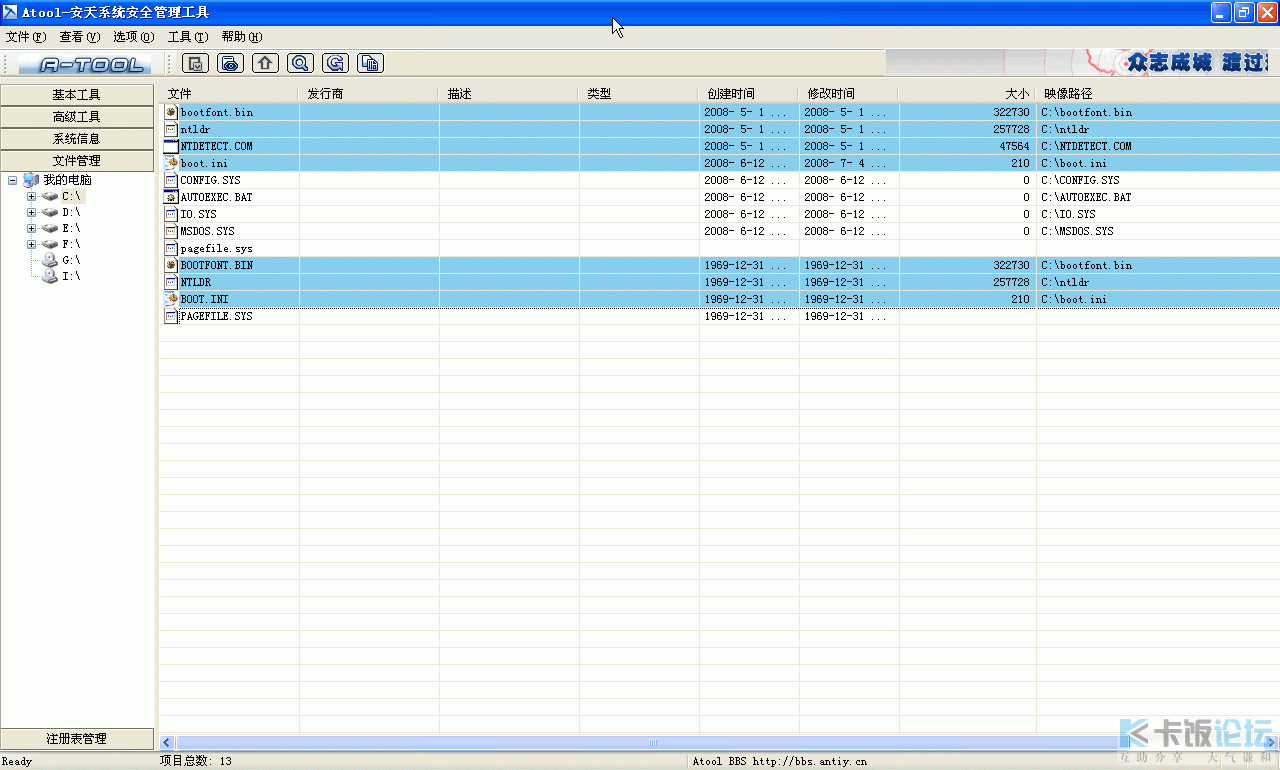Expand the F:\ drive node

[31, 244]
